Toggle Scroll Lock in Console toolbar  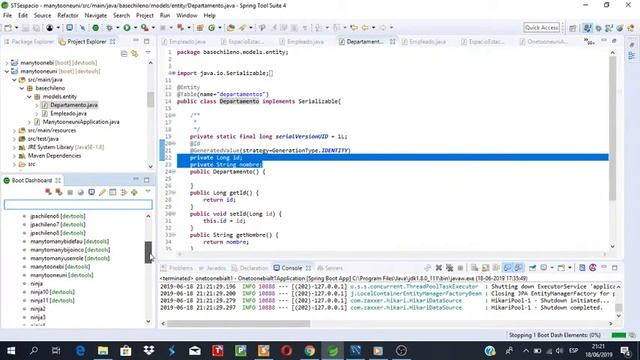(x=485, y=268)
